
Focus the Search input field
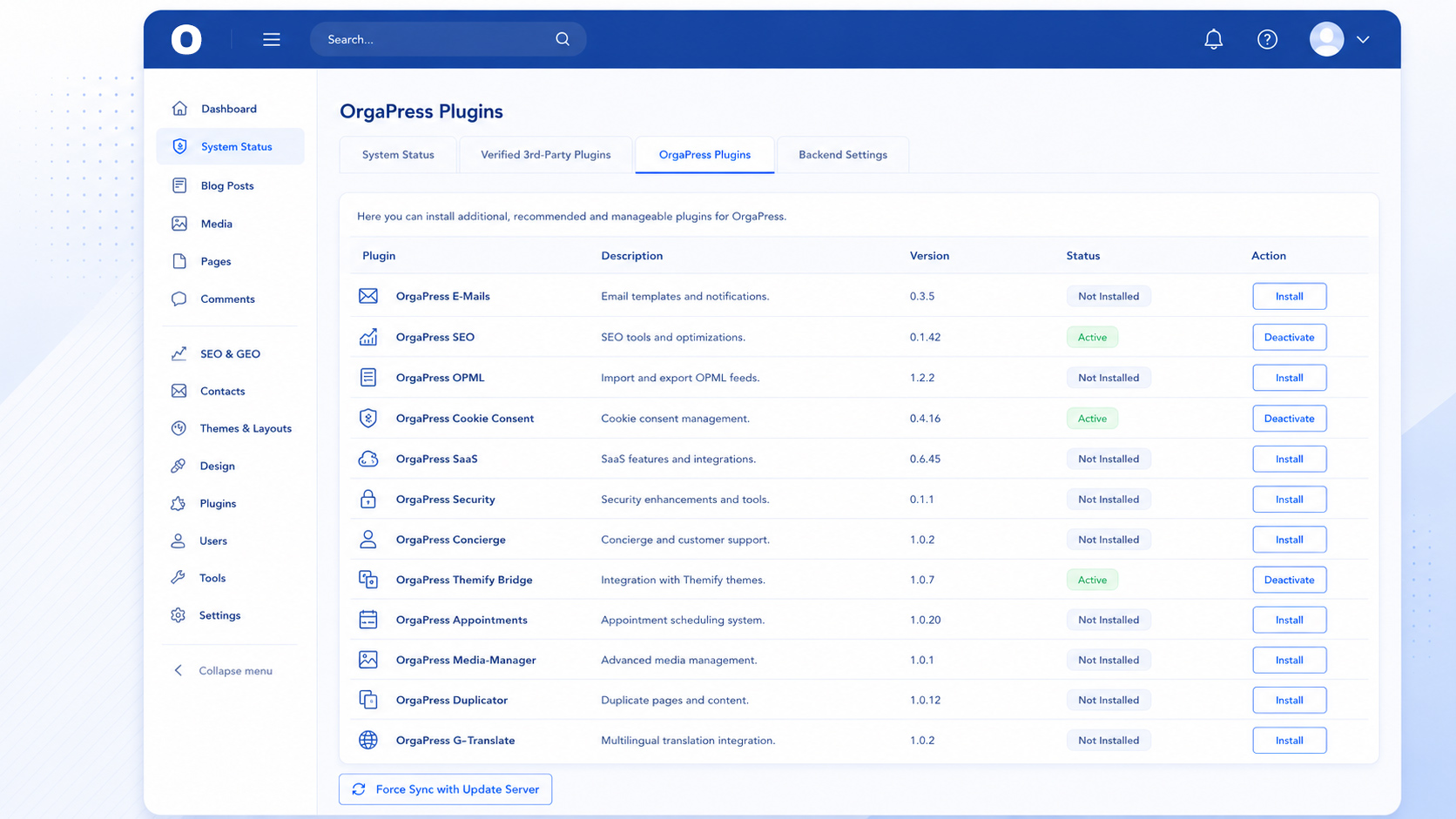pyautogui.click(x=448, y=39)
